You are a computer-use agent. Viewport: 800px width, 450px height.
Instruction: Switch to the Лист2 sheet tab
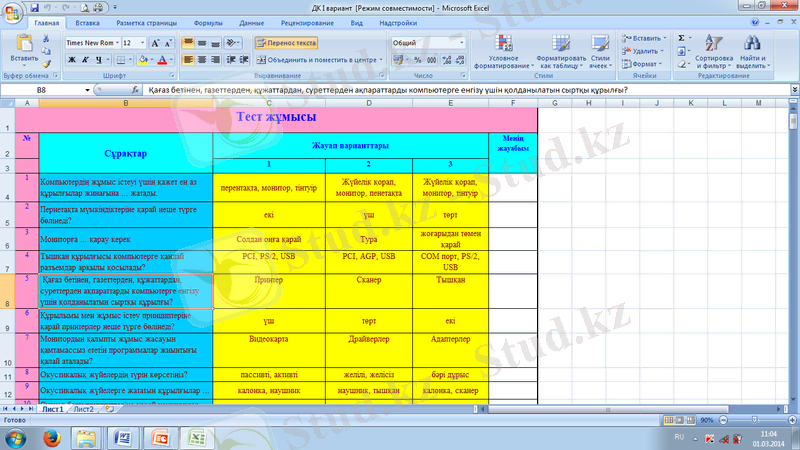pos(83,409)
